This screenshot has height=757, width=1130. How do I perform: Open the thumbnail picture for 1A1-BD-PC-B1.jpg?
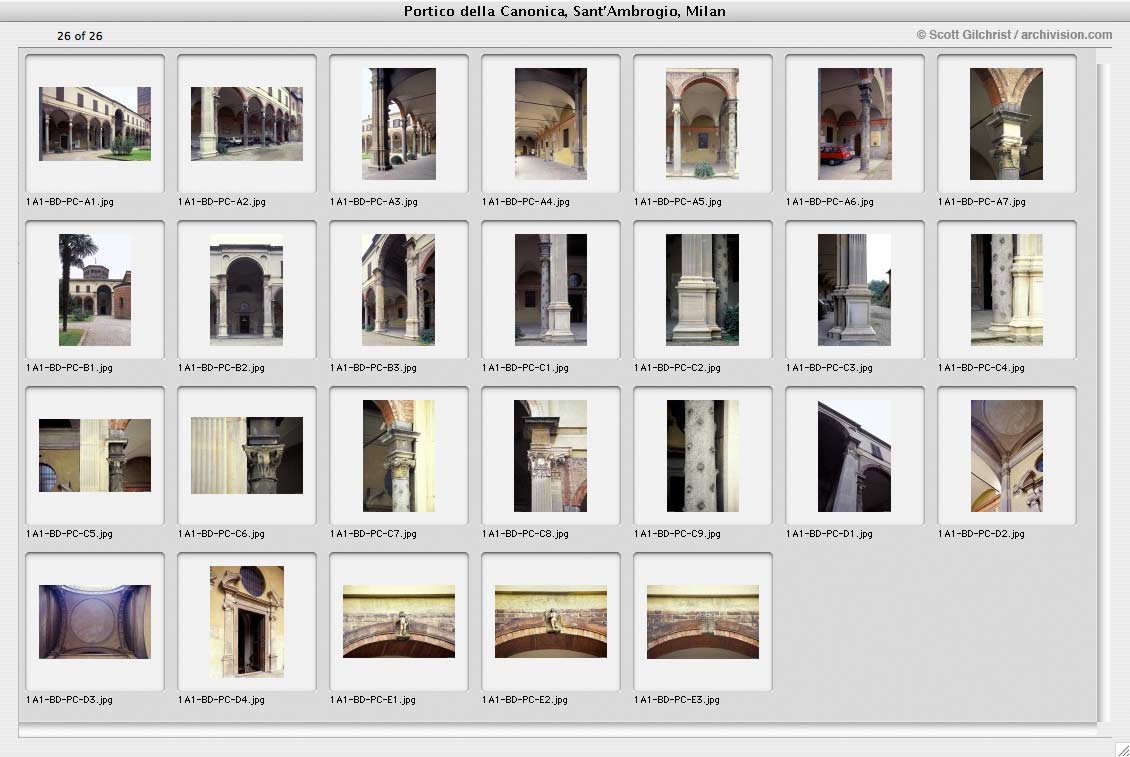94,290
